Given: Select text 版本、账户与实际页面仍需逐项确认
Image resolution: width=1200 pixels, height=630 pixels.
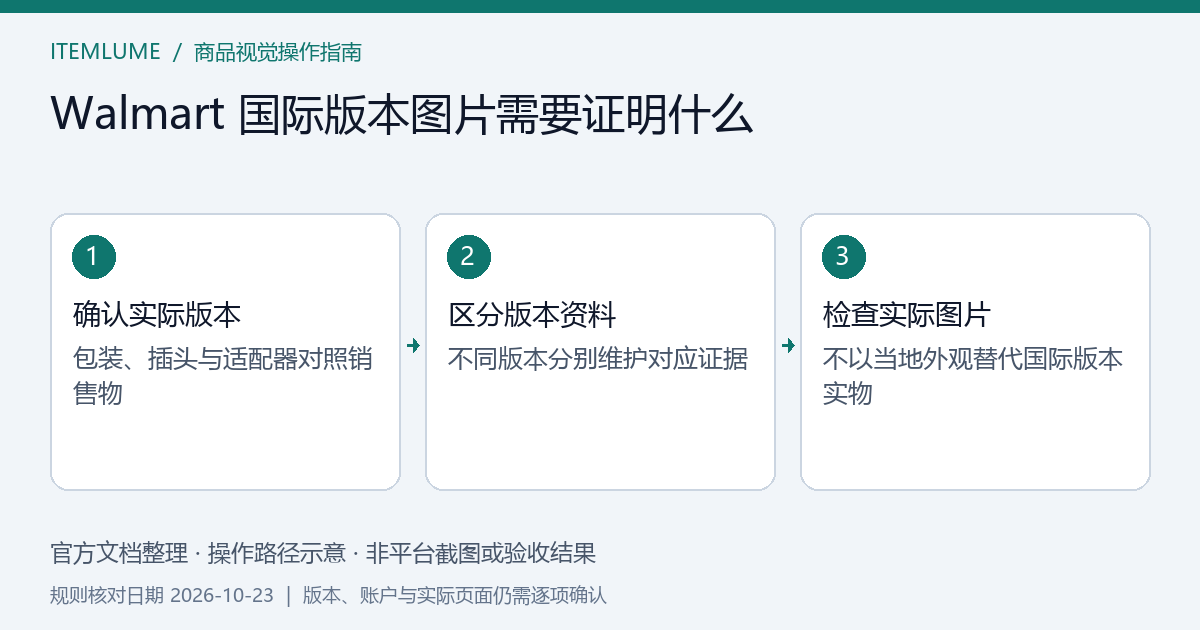Looking at the screenshot, I should 455,596.
